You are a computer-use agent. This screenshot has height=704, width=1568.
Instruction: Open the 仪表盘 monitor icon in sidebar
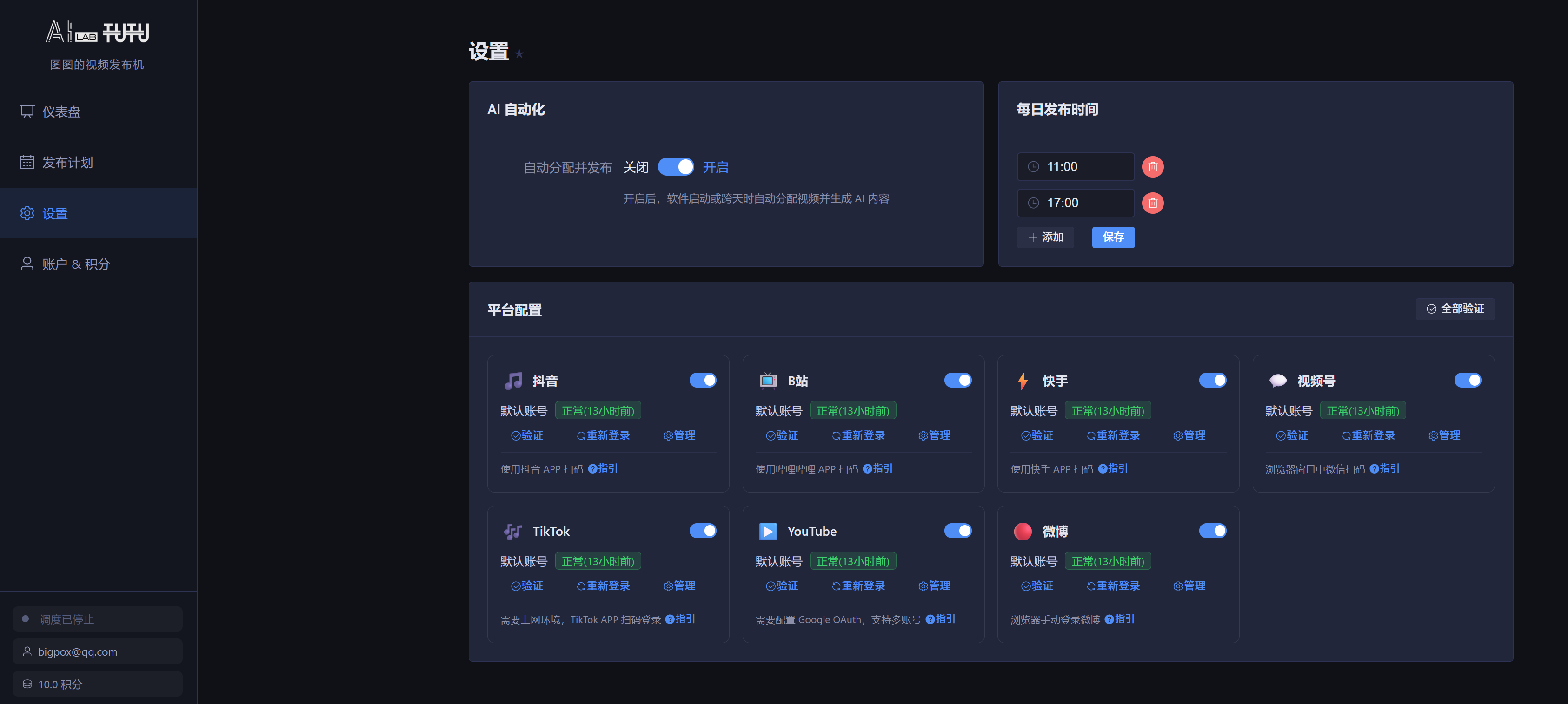tap(27, 112)
